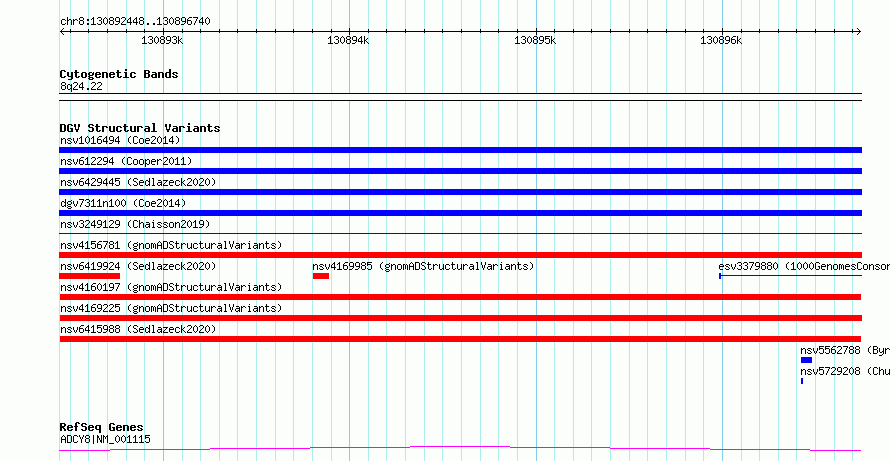This screenshot has height=461, width=890.
Task: Select the blue bar for nsv1016494
Action: pyautogui.click(x=460, y=150)
